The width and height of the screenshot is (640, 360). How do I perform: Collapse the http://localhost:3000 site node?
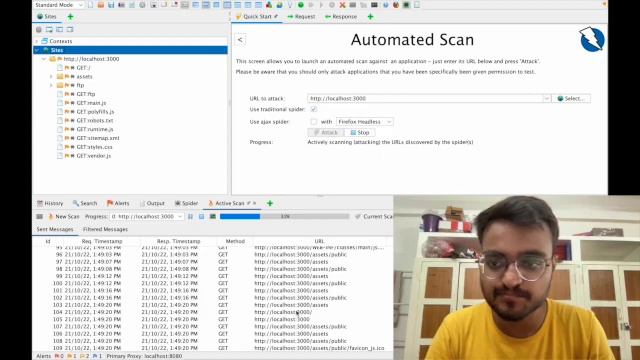click(x=44, y=59)
